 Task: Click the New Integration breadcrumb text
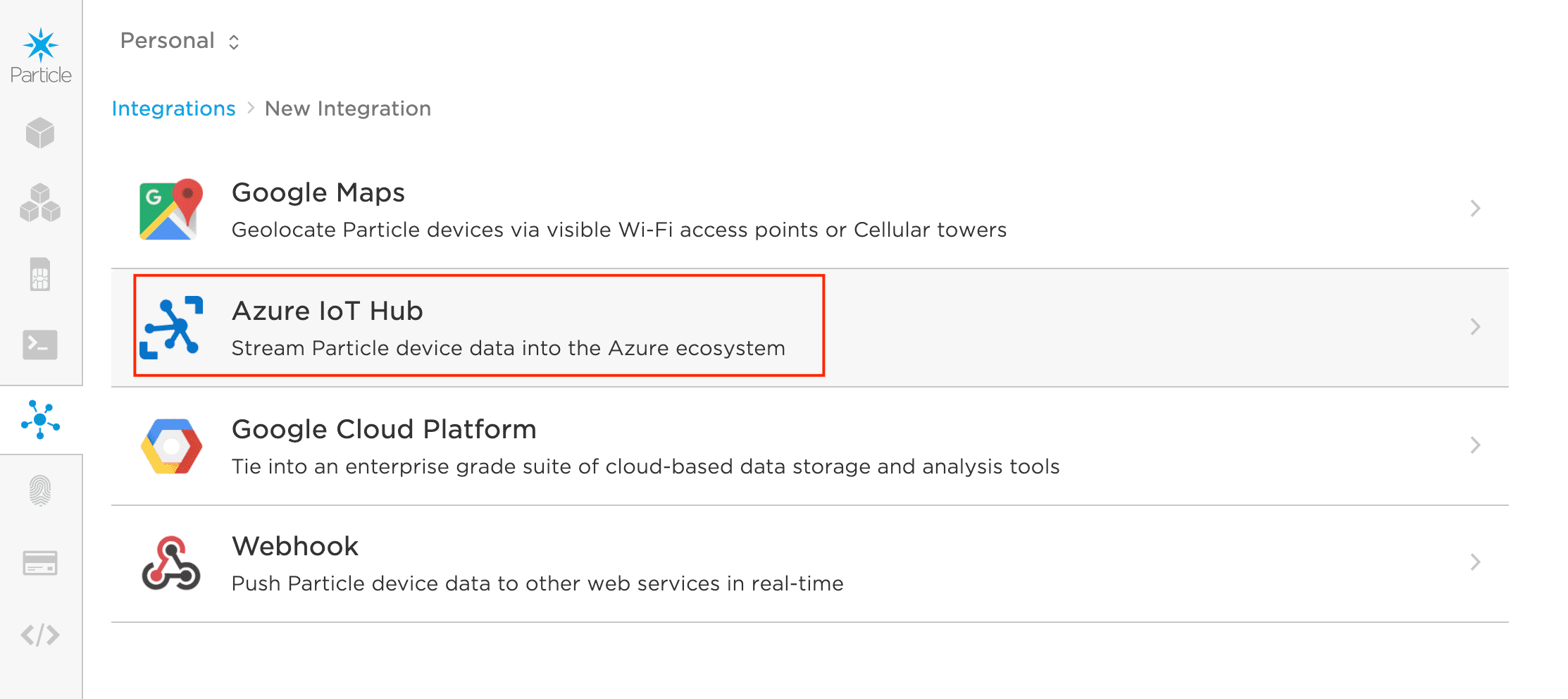pyautogui.click(x=348, y=109)
